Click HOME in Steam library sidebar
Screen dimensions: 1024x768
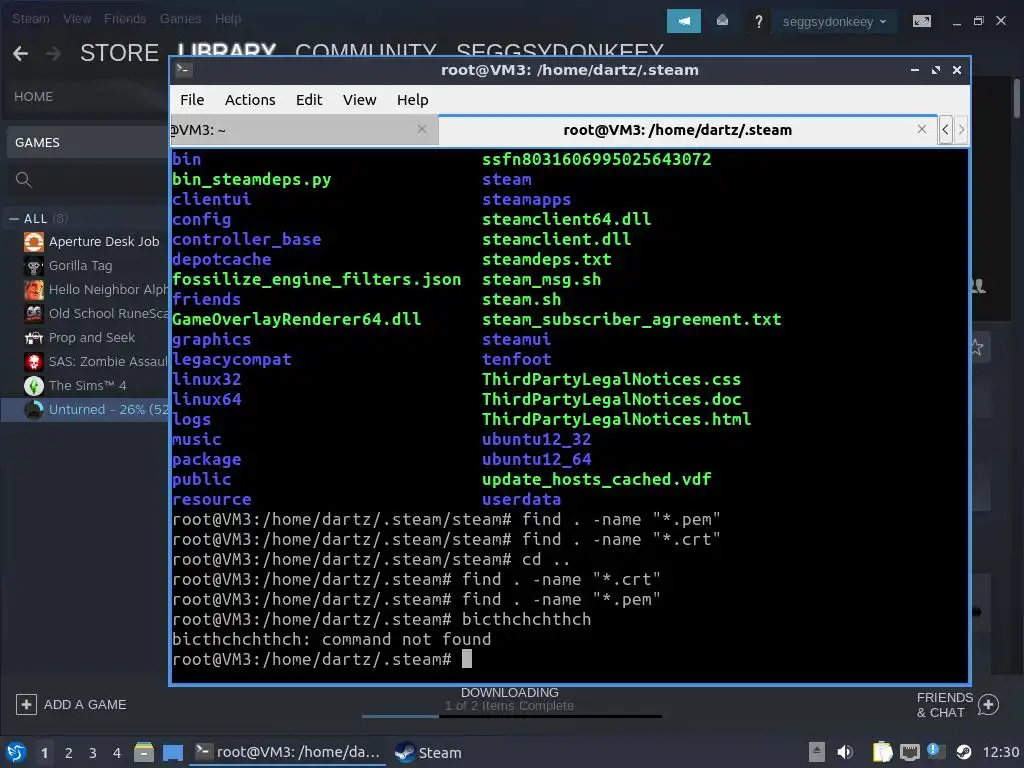[x=33, y=97]
